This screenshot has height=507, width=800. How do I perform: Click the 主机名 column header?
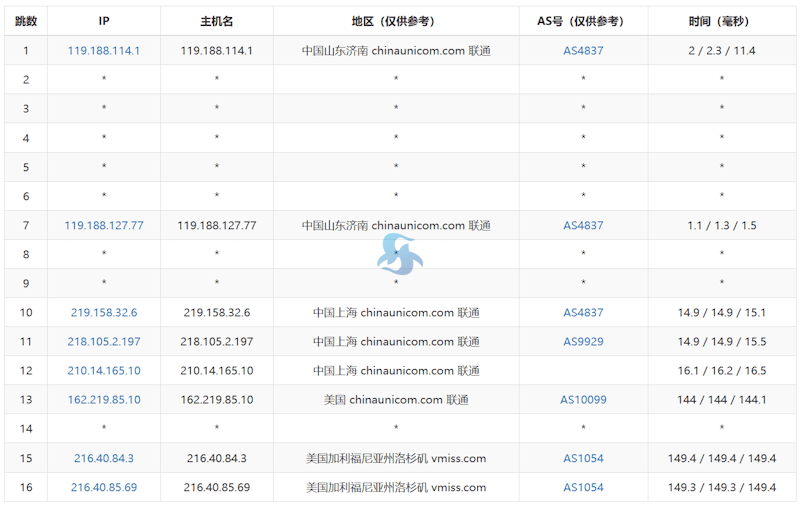pyautogui.click(x=217, y=21)
